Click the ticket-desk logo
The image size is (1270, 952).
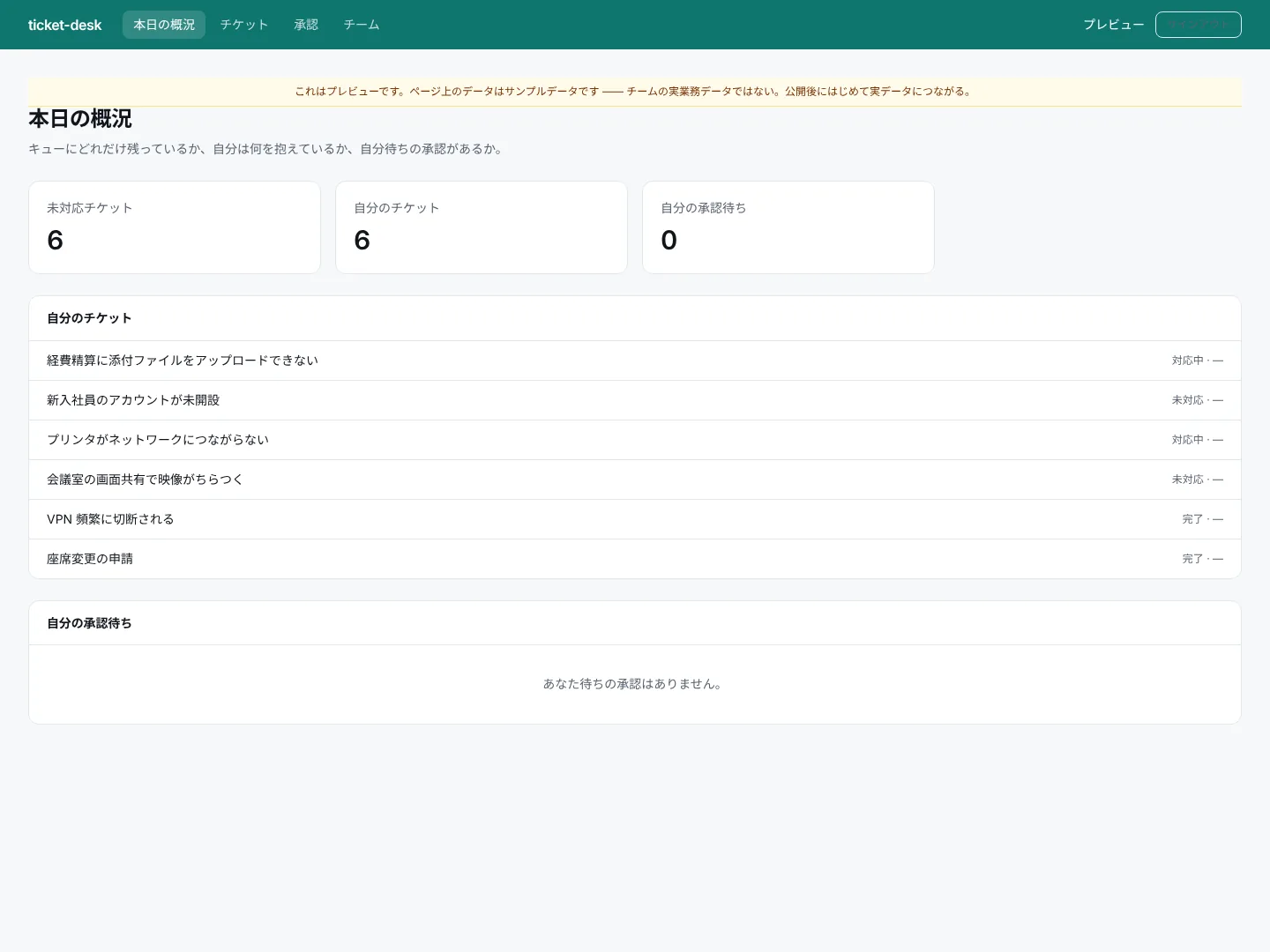[64, 25]
